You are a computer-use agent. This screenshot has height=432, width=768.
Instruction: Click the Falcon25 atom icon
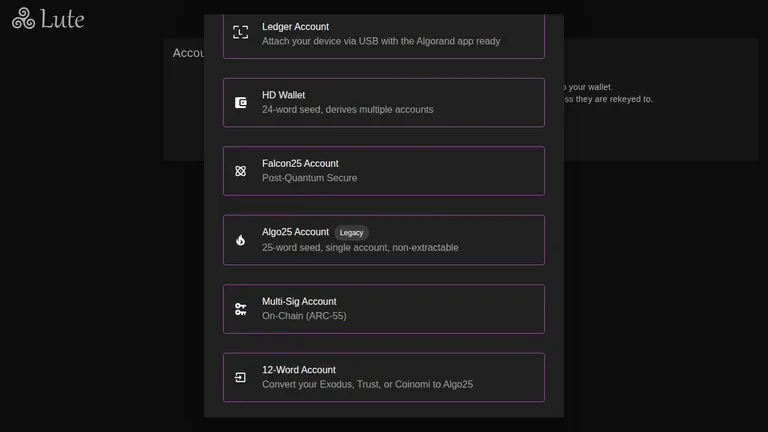240,171
